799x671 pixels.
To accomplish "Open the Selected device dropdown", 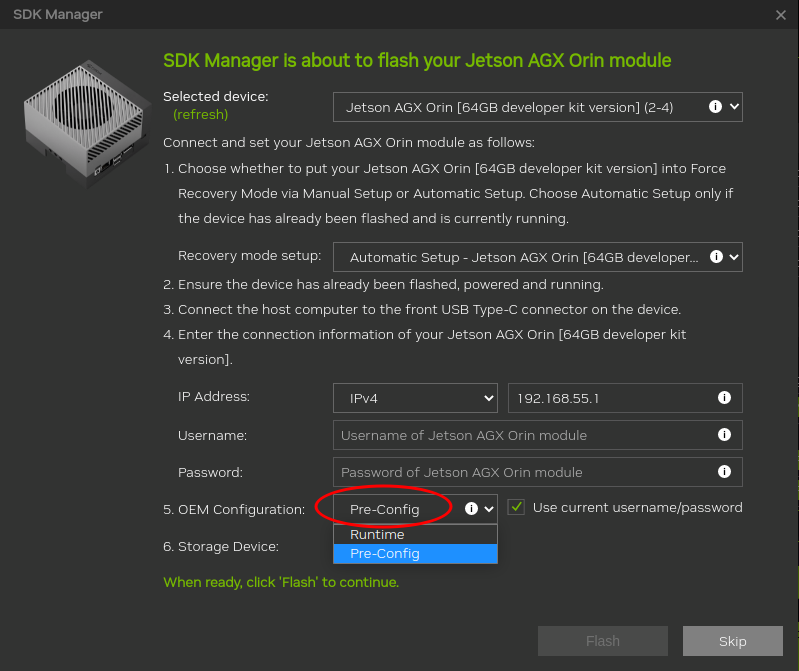I will [x=538, y=107].
